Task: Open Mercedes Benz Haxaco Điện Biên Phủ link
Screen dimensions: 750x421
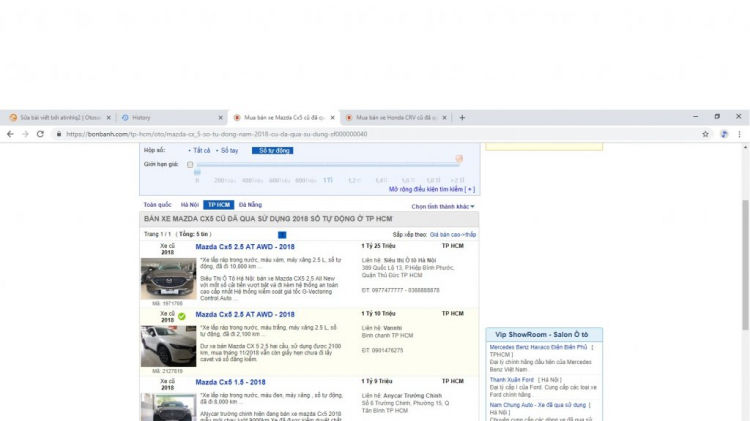Action: (x=538, y=347)
